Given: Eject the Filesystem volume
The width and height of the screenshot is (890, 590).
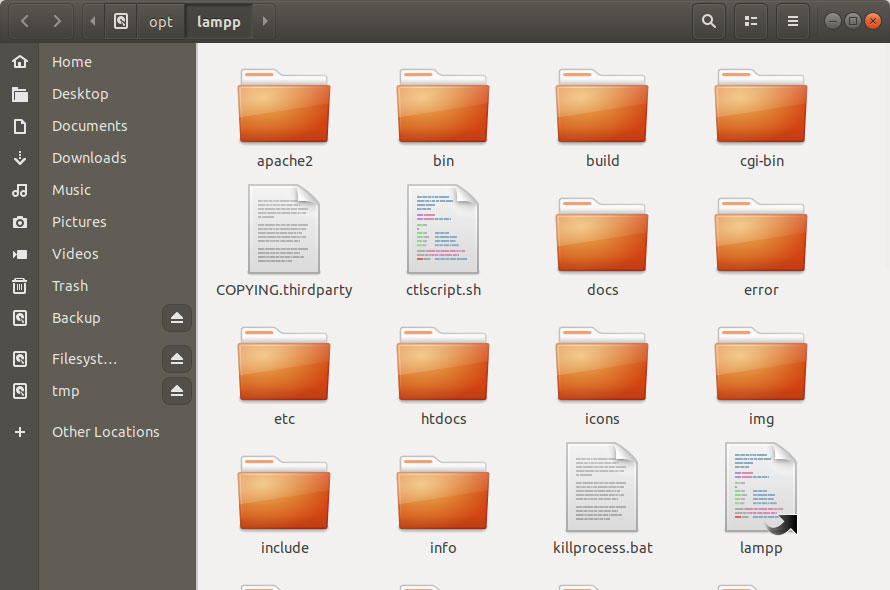Looking at the screenshot, I should coord(176,358).
